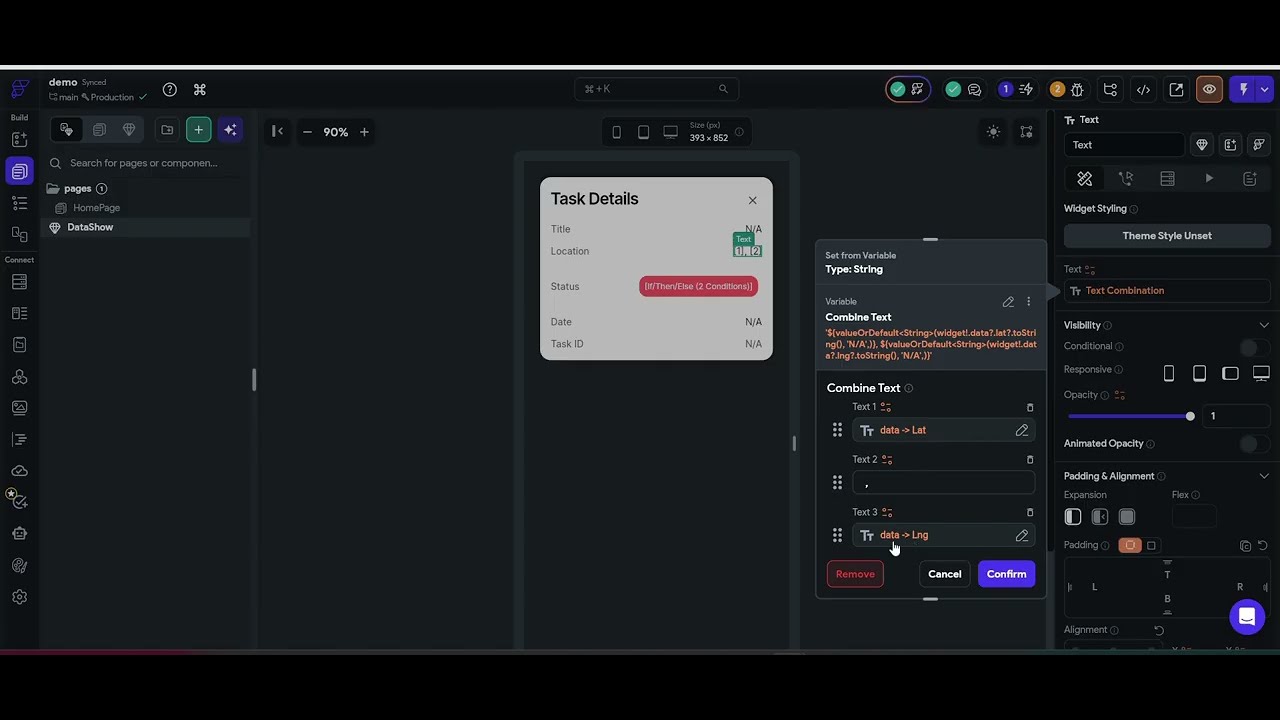Collapse the left navigation panel
The height and width of the screenshot is (720, 1280).
(278, 131)
